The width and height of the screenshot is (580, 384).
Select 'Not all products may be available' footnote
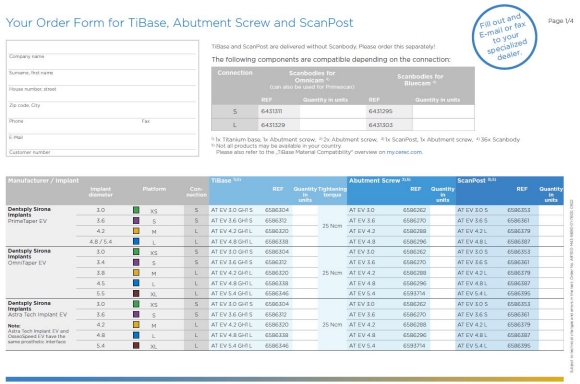278,146
